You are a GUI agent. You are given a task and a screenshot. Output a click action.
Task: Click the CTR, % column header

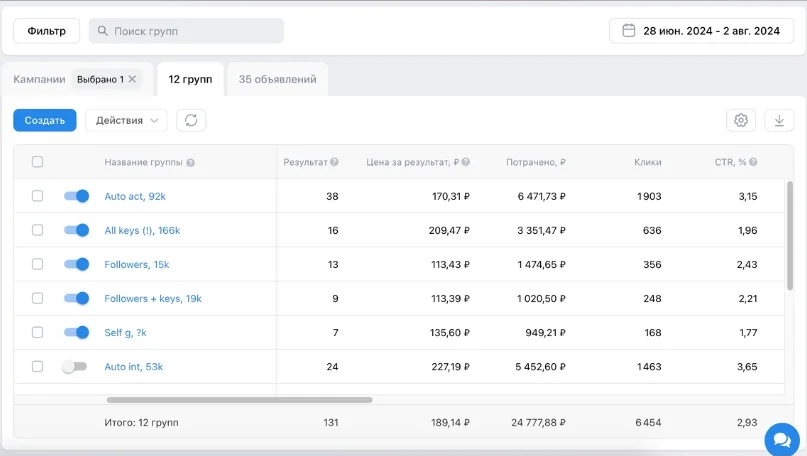coord(730,162)
